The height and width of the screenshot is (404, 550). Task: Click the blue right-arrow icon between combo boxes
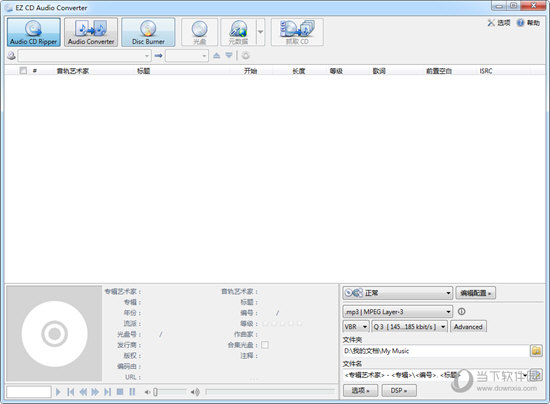pyautogui.click(x=159, y=55)
